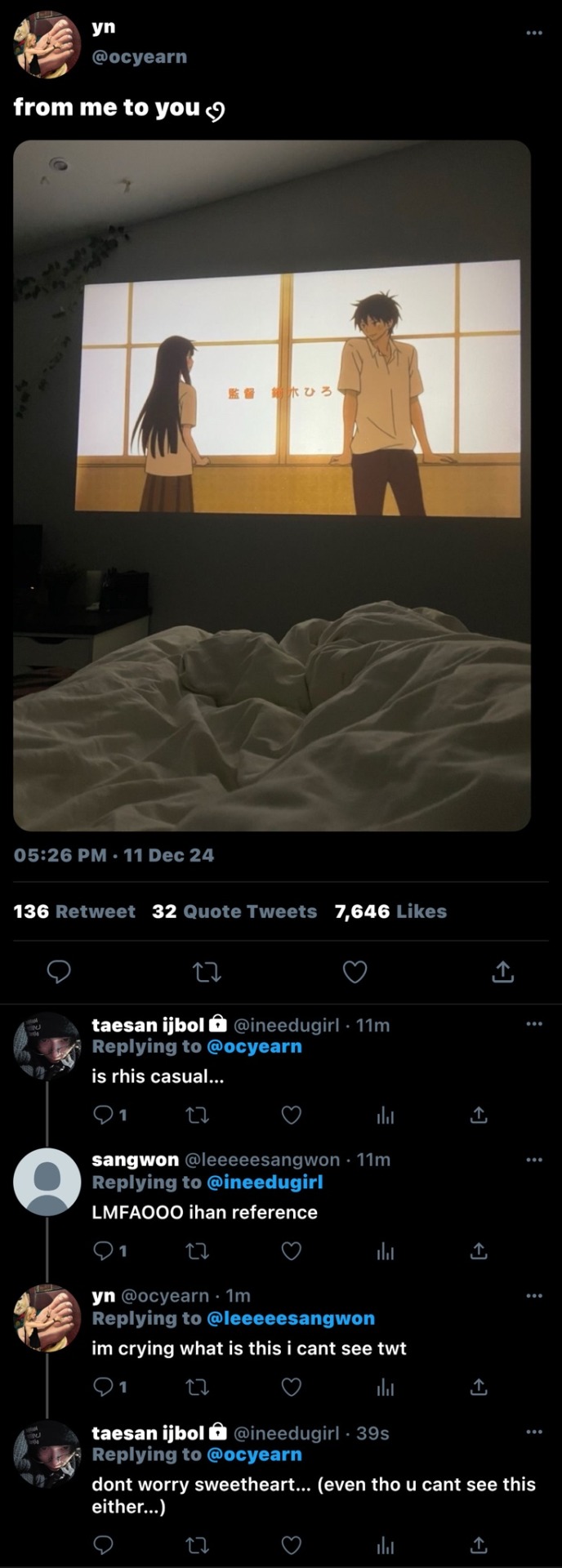Screen dimensions: 562x1568
Task: Retweet the main 'from me to you' tweet
Action: [x=206, y=972]
